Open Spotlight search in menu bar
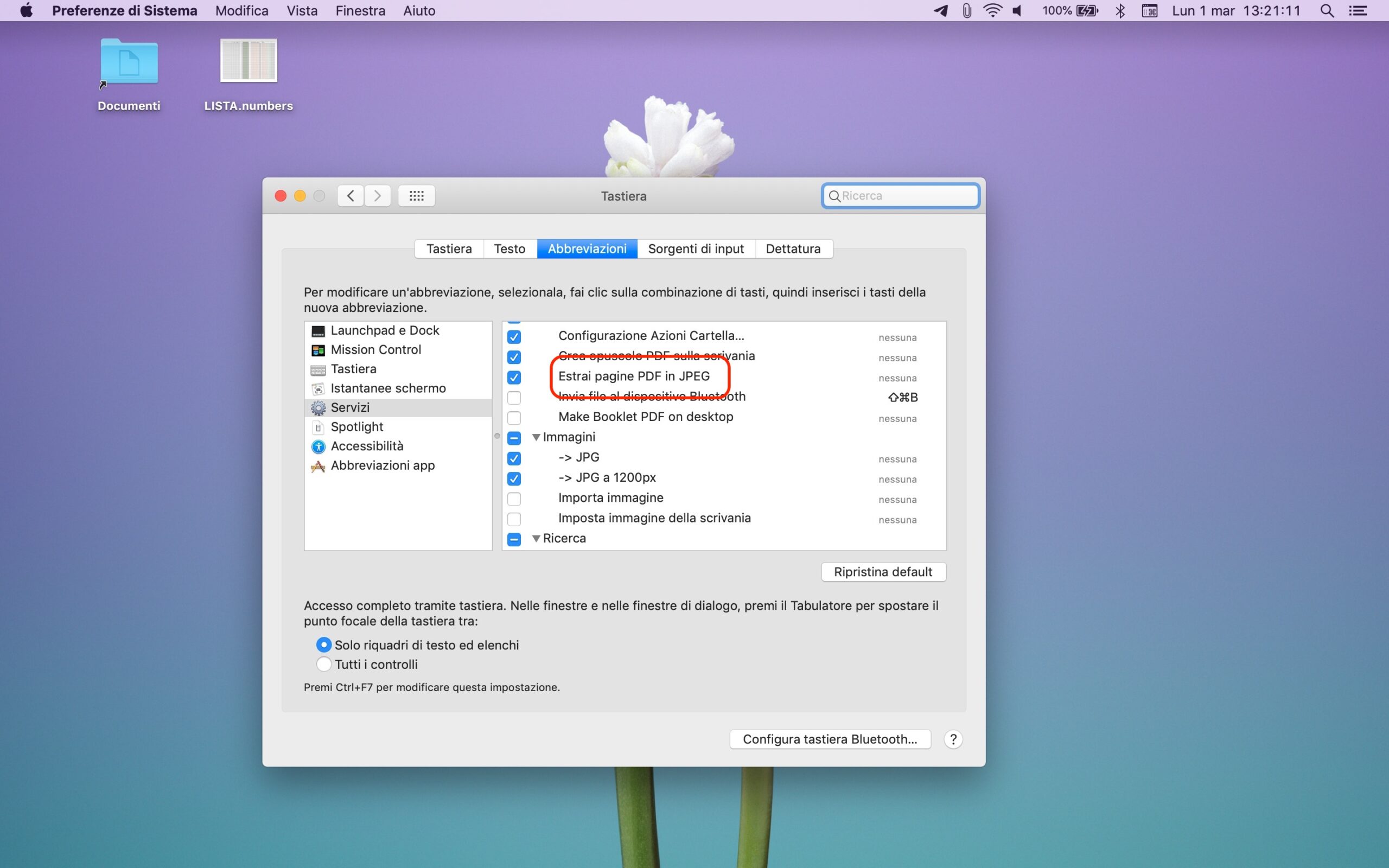Image resolution: width=1389 pixels, height=868 pixels. (x=1327, y=11)
